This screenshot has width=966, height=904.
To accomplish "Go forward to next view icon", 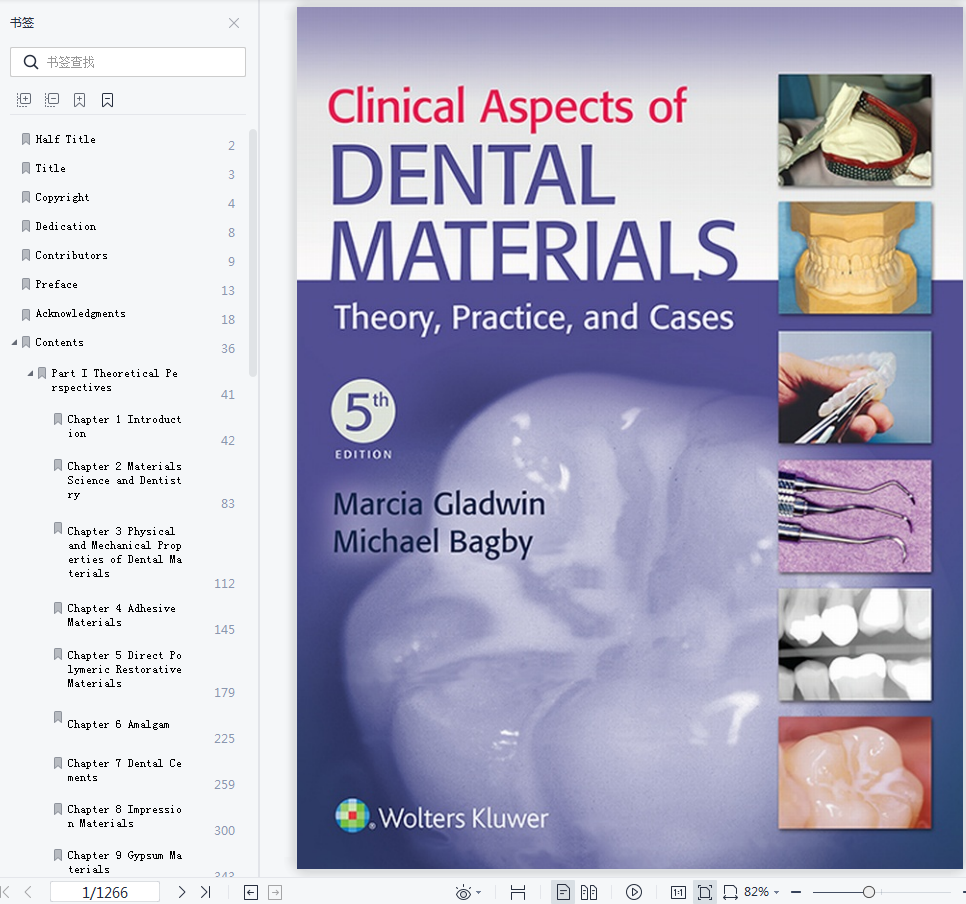I will 275,892.
